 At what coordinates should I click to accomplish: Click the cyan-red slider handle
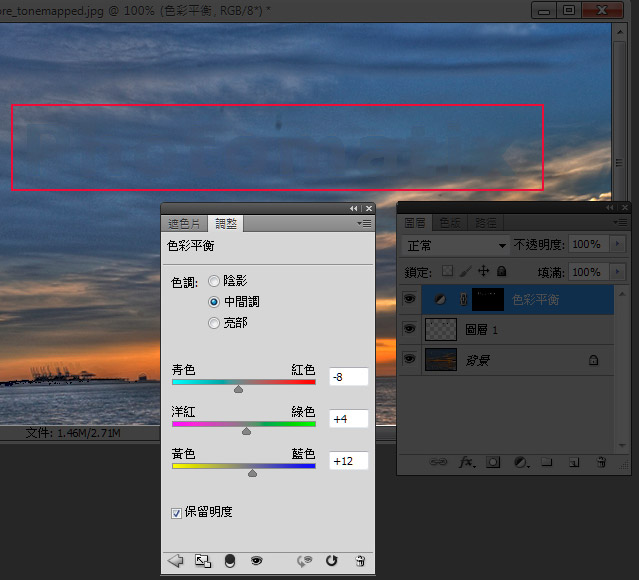pos(238,390)
